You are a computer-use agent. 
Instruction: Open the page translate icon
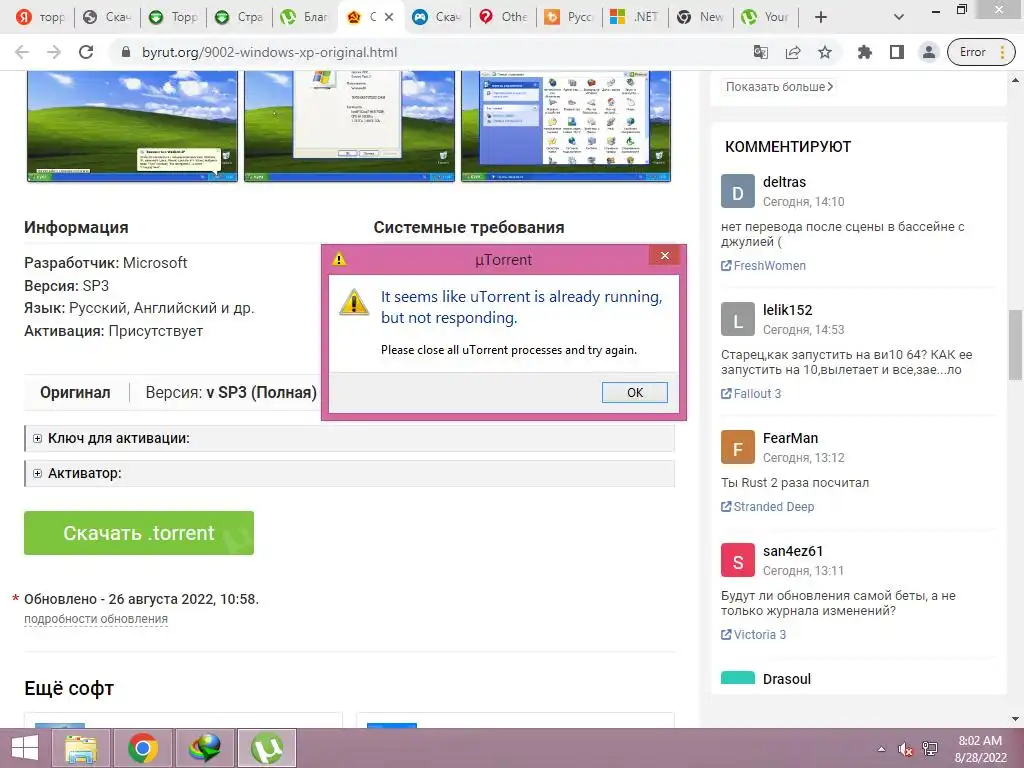tap(761, 52)
